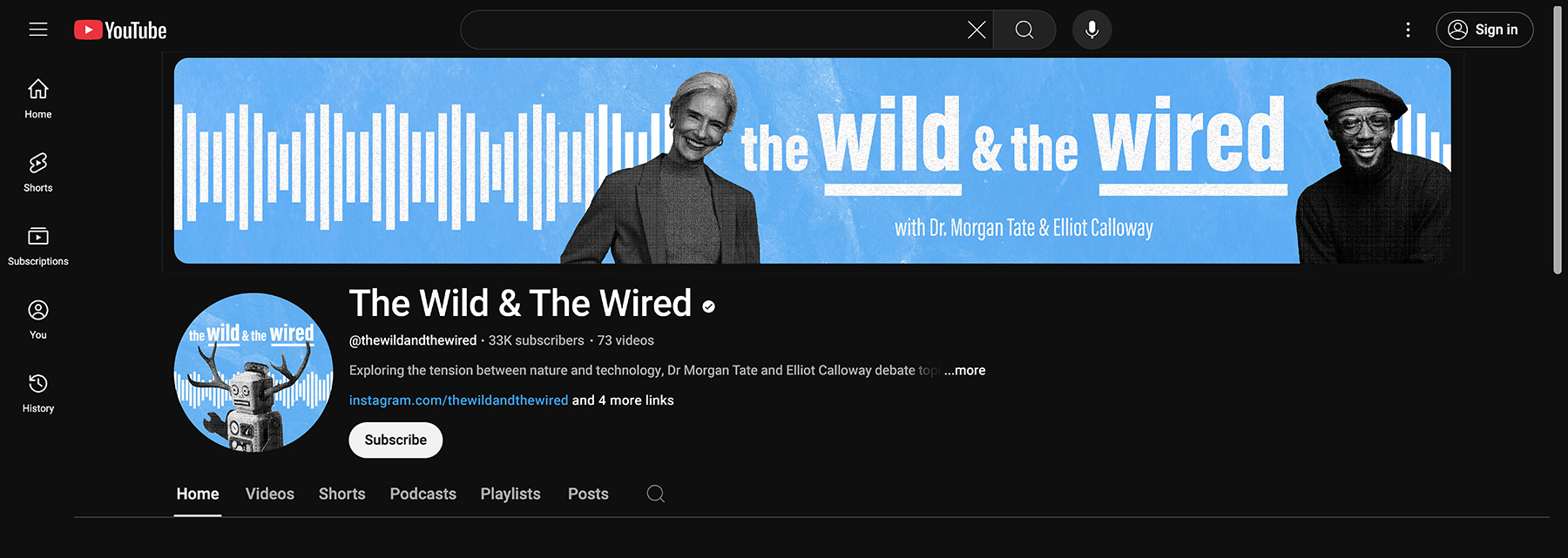This screenshot has width=1568, height=558.
Task: Expand channel description with ...more
Action: tap(965, 370)
